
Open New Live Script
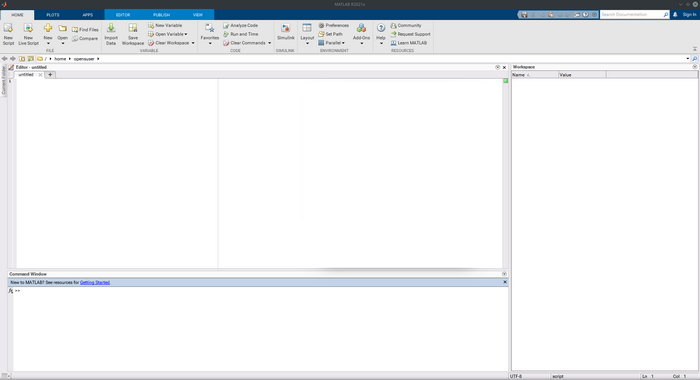[28, 34]
